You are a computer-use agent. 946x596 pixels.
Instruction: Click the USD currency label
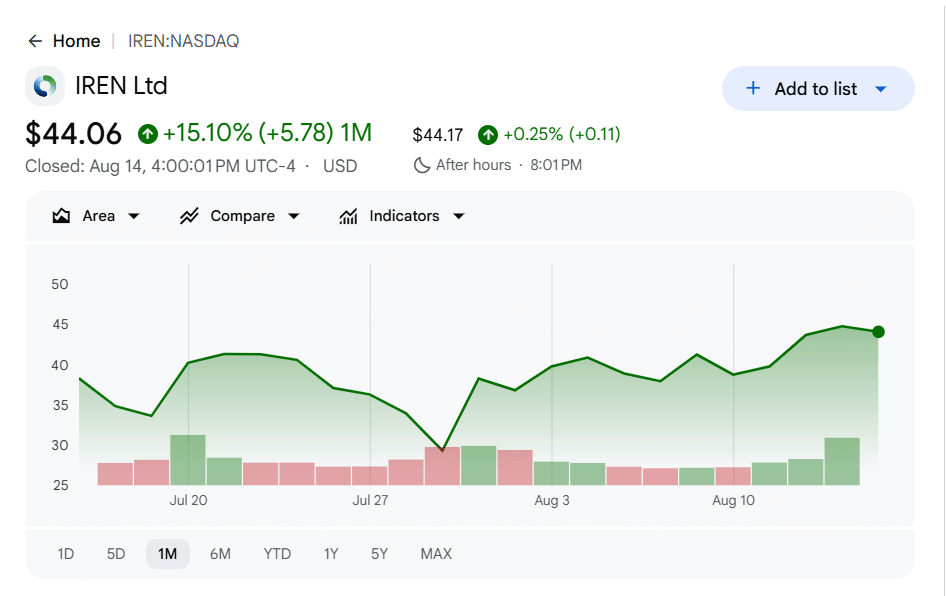(340, 166)
